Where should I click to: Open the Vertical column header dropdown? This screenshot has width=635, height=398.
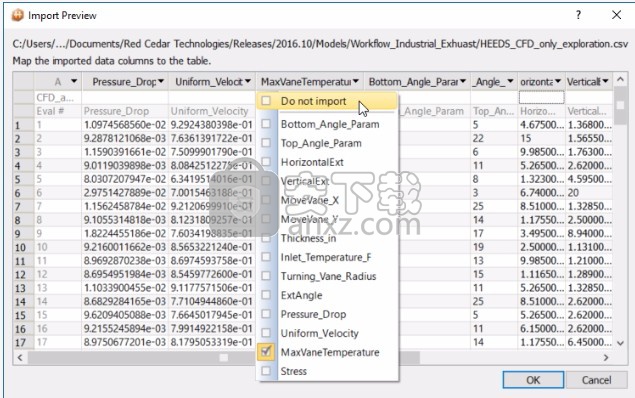click(x=605, y=81)
